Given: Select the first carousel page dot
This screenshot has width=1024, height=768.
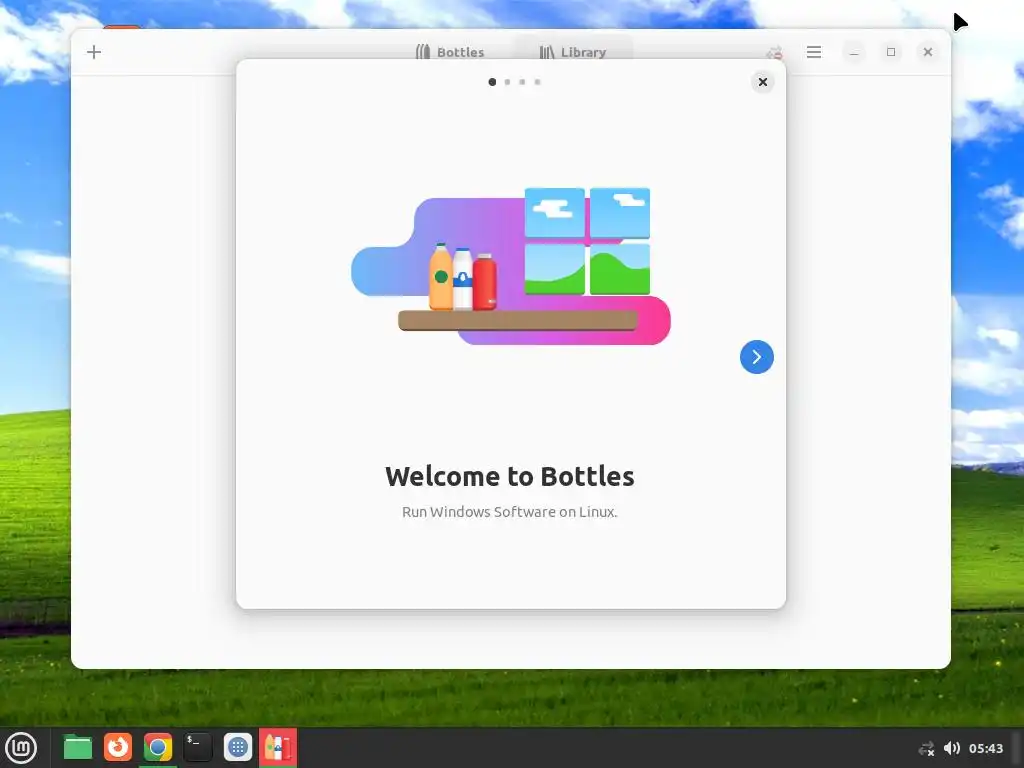Looking at the screenshot, I should coord(492,82).
